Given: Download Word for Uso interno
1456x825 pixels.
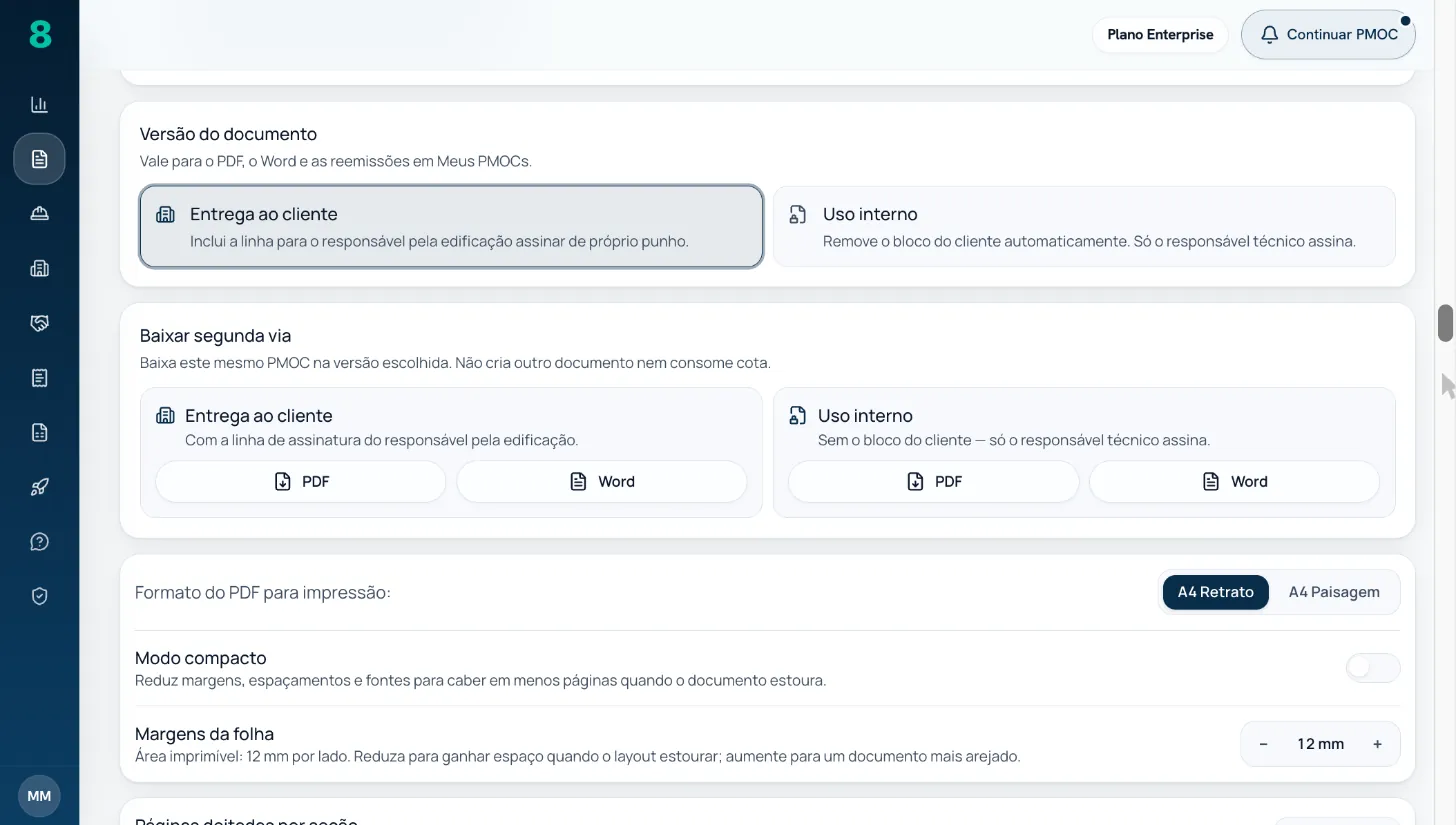Looking at the screenshot, I should point(1234,481).
